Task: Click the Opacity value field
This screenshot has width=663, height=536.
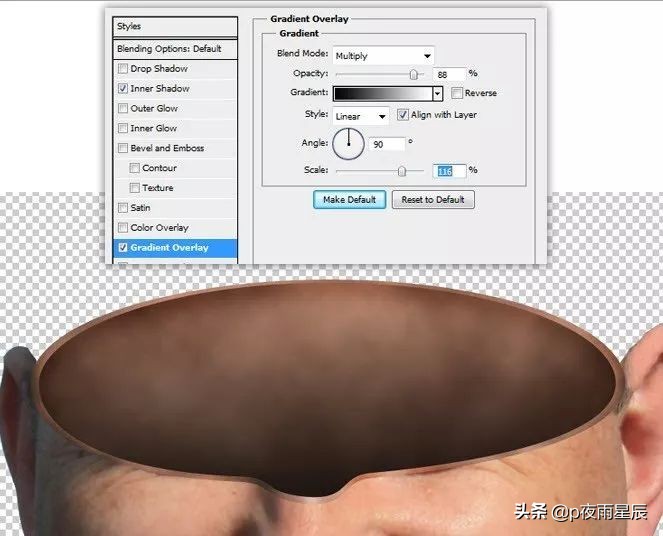Action: 449,74
